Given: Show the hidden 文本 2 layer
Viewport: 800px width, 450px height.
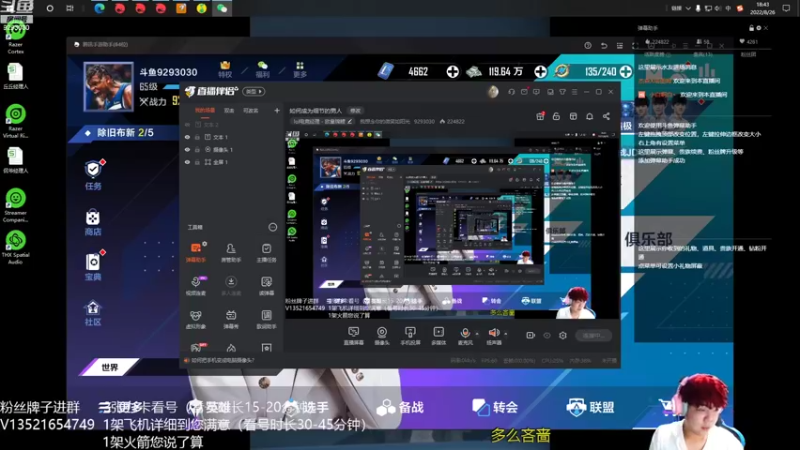Looking at the screenshot, I should (187, 124).
